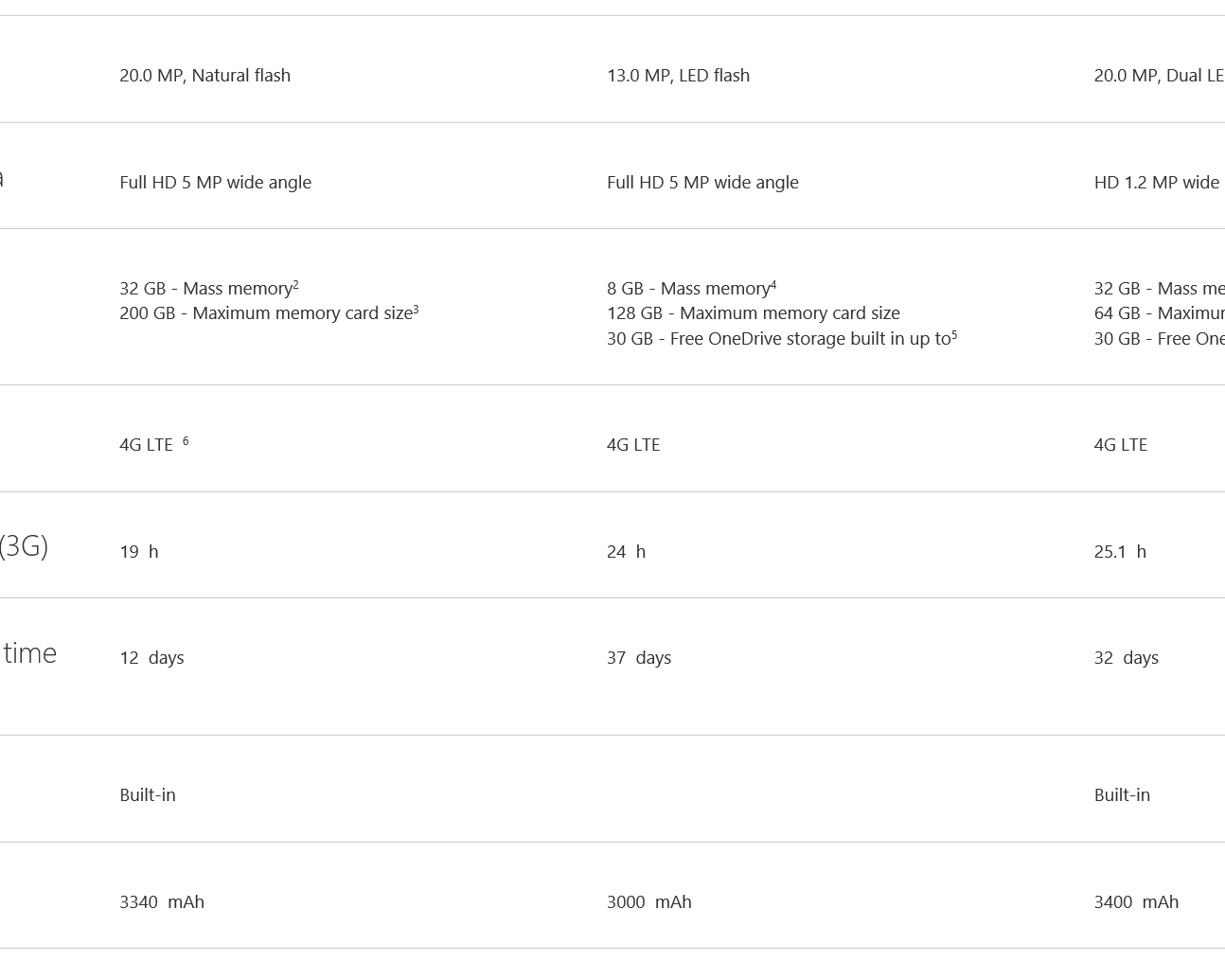The width and height of the screenshot is (1225, 980).
Task: Click footnote 6 next to 4G LTE
Action: pyautogui.click(x=186, y=440)
